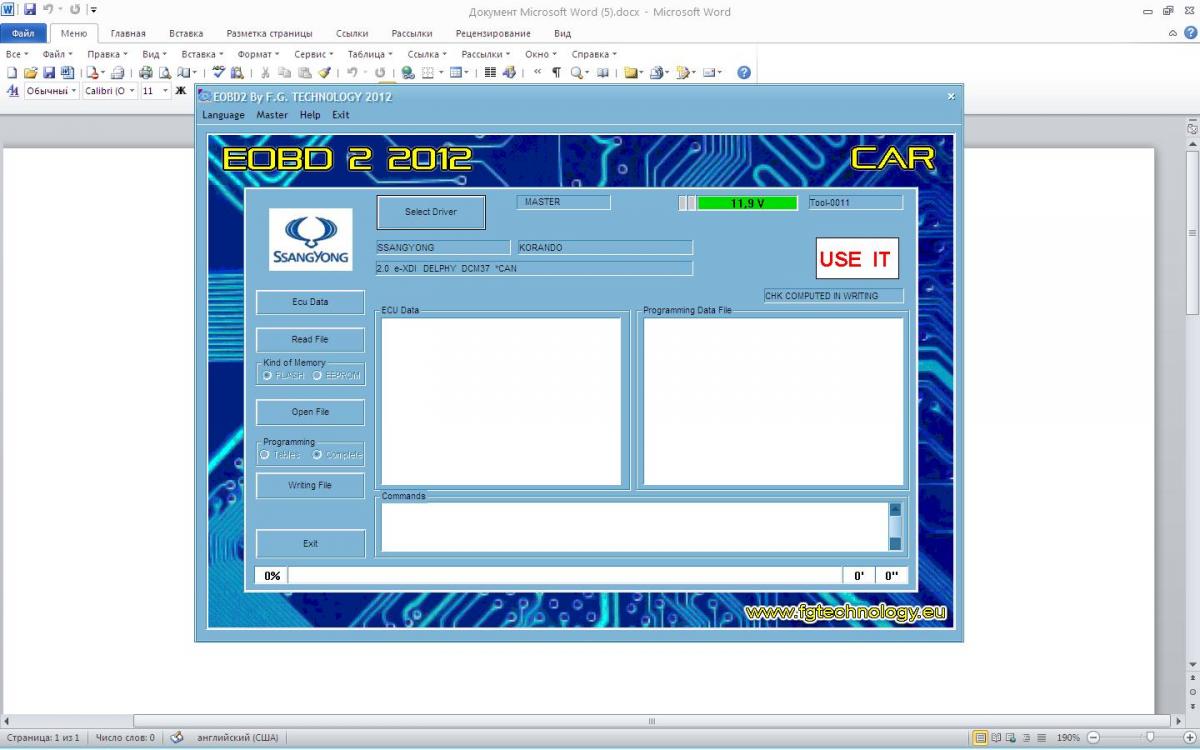1200x750 pixels.
Task: Open the Правка dropdown menu
Action: [x=107, y=54]
